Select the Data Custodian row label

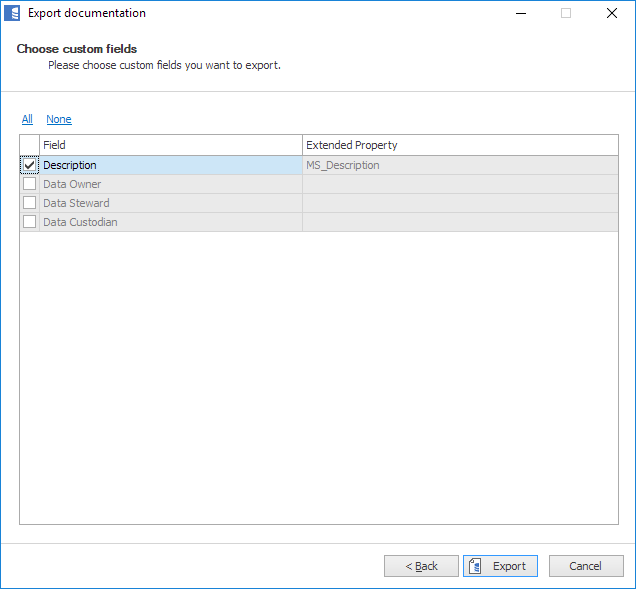[x=80, y=222]
